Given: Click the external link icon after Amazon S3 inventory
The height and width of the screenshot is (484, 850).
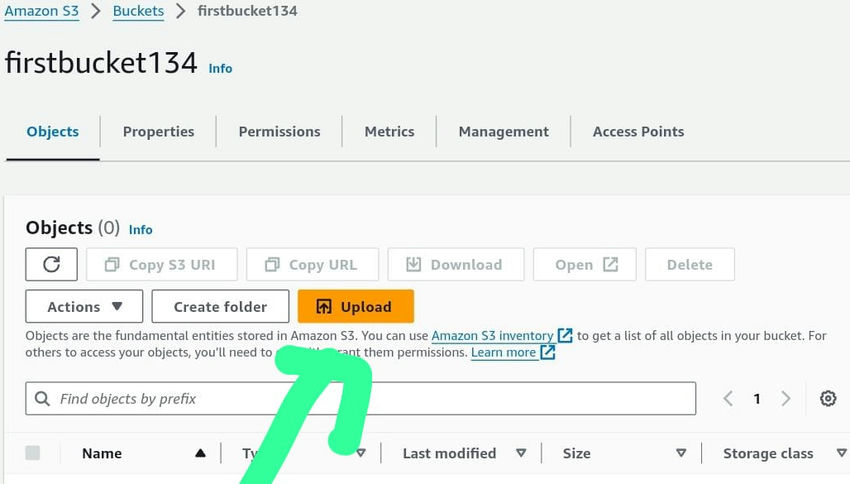Looking at the screenshot, I should tap(565, 335).
